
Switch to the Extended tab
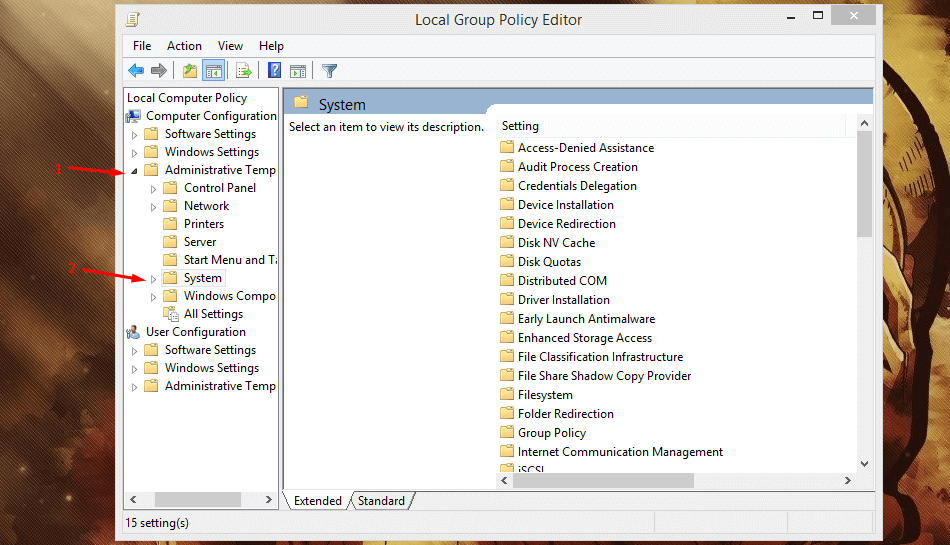click(x=317, y=501)
